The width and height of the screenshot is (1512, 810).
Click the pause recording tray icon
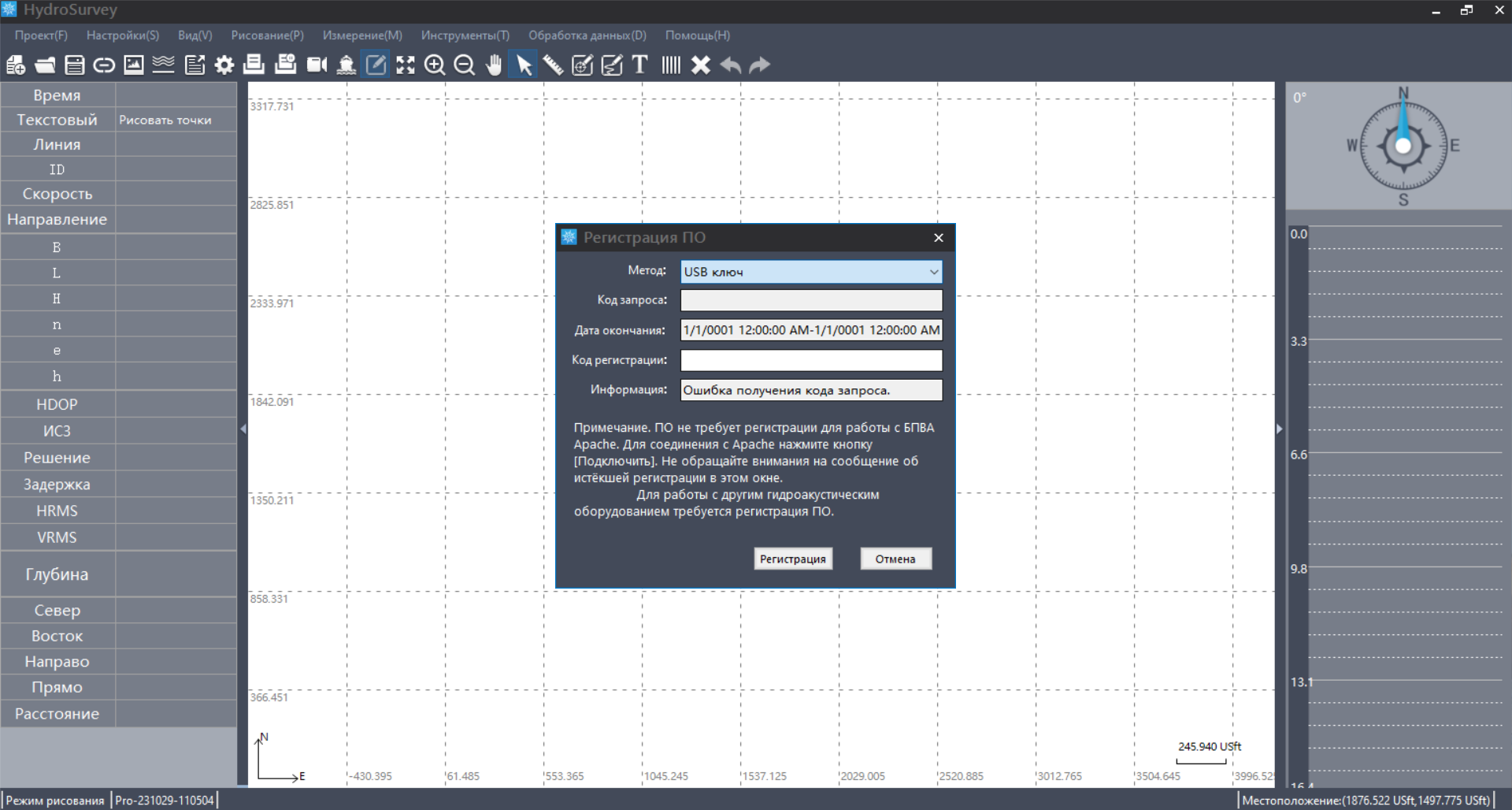[285, 65]
